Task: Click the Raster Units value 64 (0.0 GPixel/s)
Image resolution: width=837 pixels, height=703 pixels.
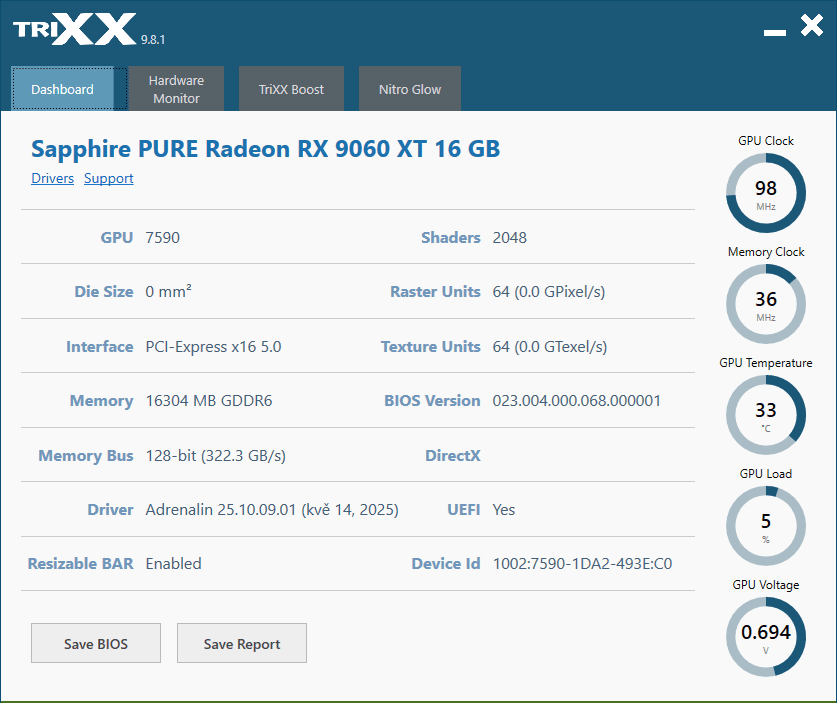Action: (549, 292)
